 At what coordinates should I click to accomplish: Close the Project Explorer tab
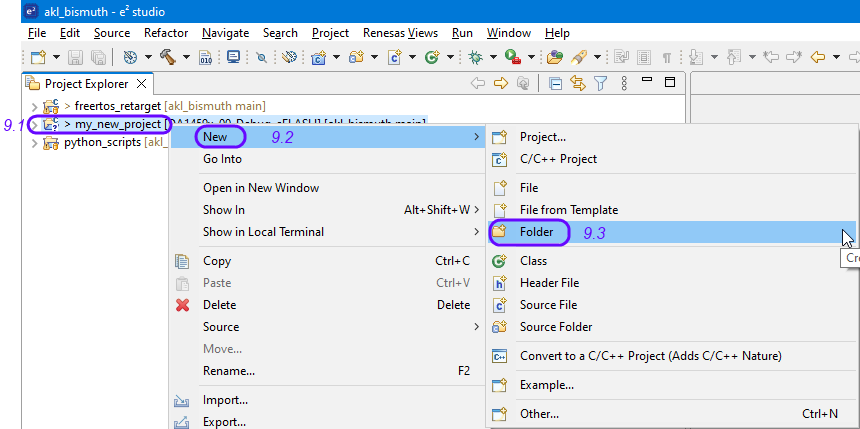tap(141, 83)
